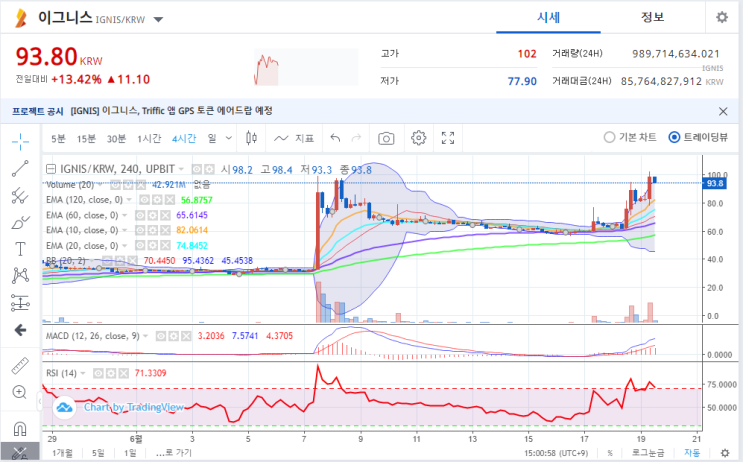743x462 pixels.
Task: Open settings for MACD indicator
Action: coord(173,336)
